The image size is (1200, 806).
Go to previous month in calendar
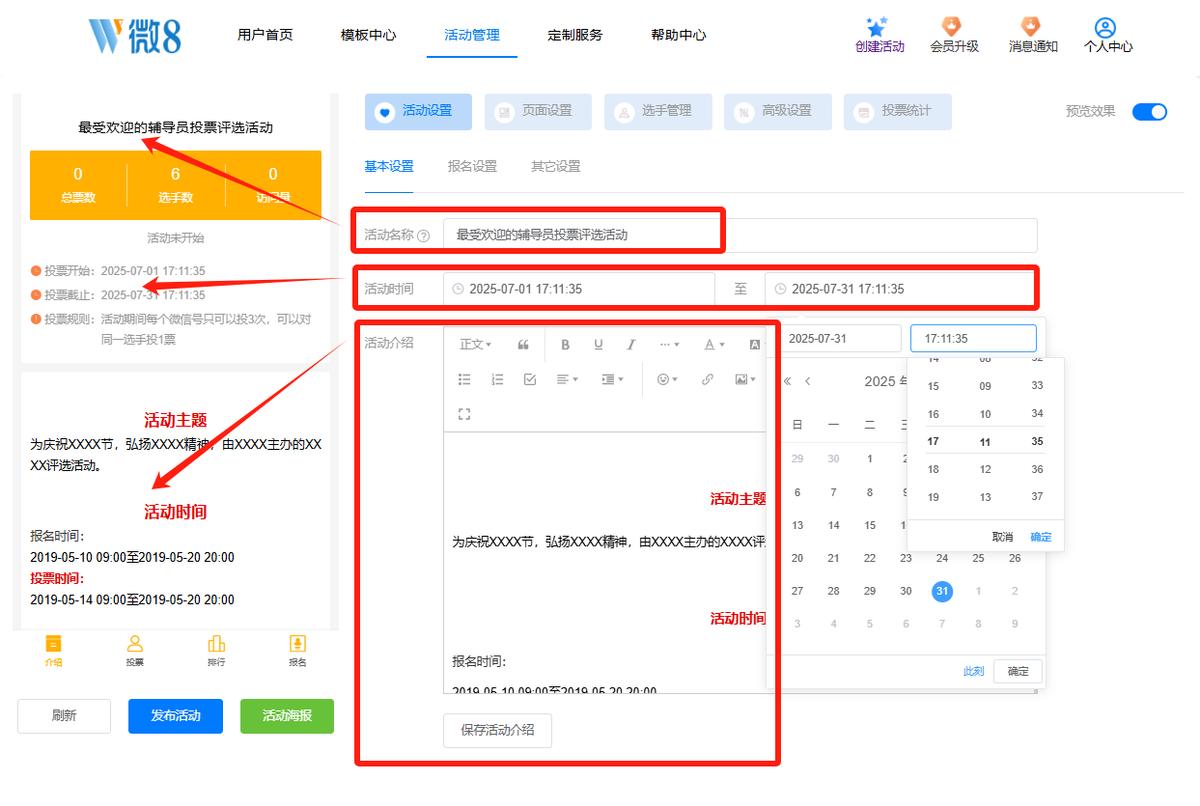808,381
